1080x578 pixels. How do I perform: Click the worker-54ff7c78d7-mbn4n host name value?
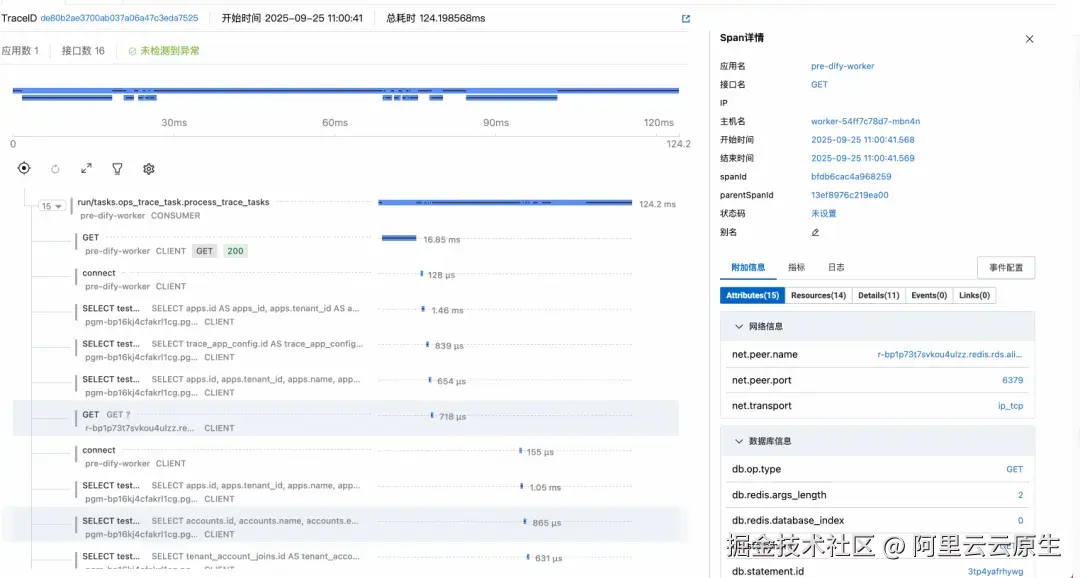865,121
